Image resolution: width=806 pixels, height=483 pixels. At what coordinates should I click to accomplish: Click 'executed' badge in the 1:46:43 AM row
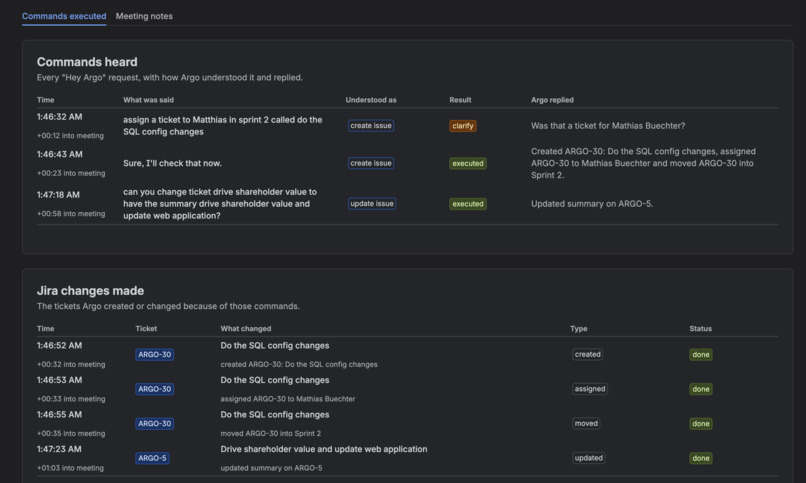tap(468, 163)
